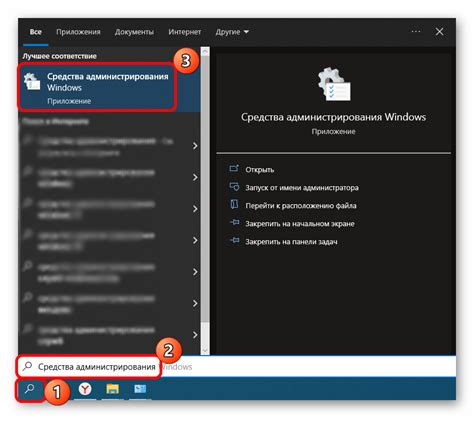This screenshot has width=474, height=426.
Task: Click the taskbar search magnifier icon
Action: click(30, 389)
